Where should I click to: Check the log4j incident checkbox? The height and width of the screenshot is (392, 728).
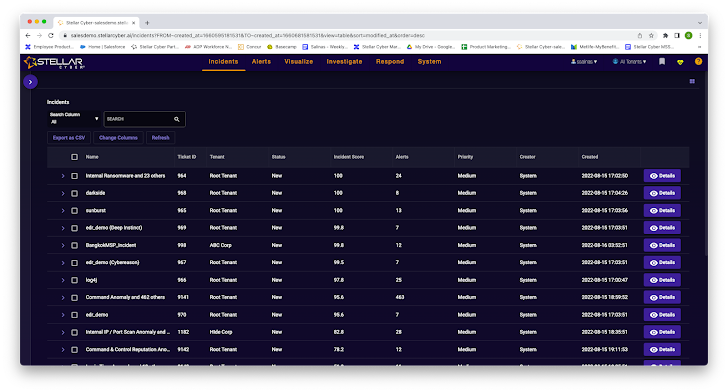(74, 280)
